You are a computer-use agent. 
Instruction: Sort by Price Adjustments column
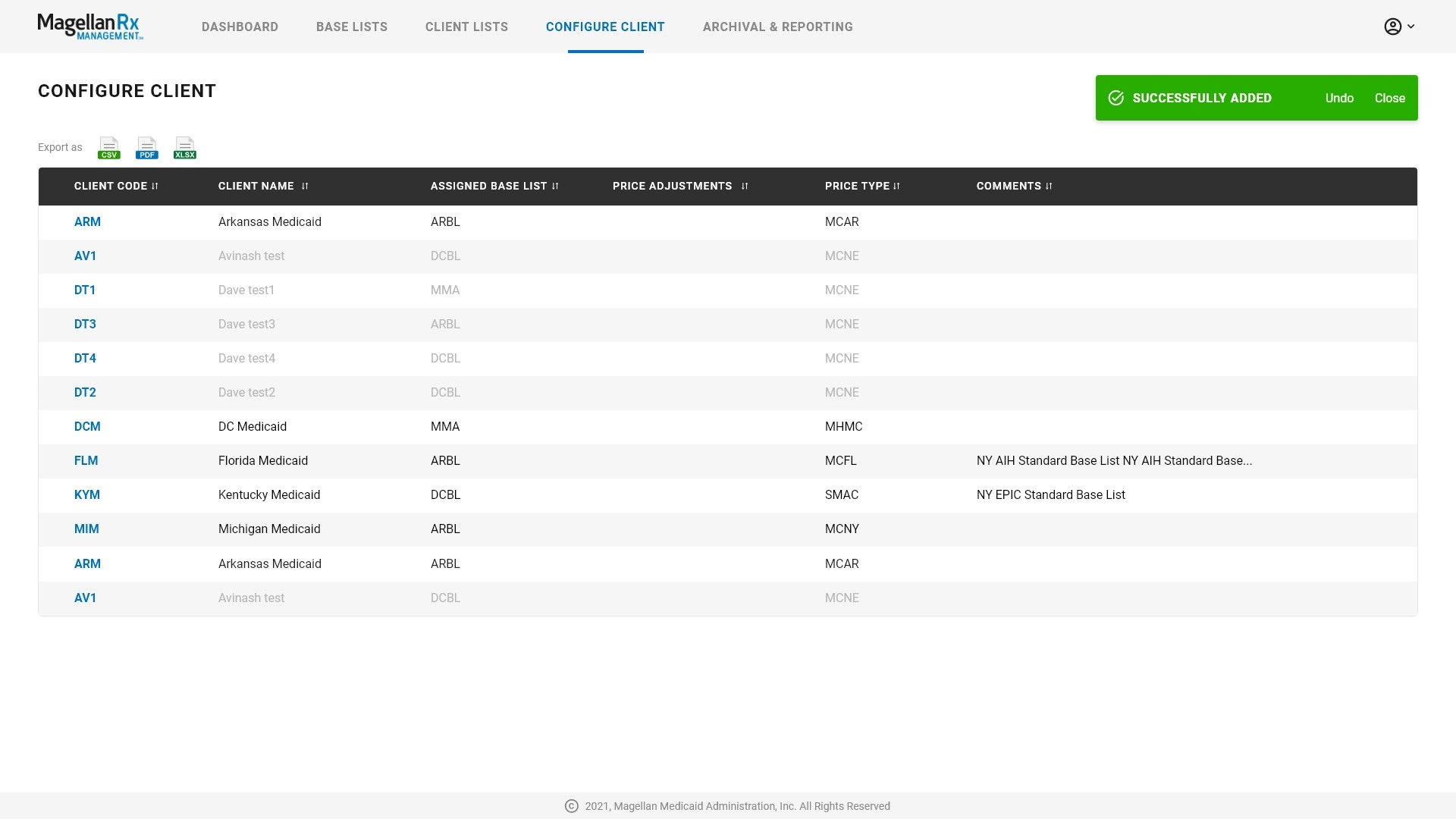tap(745, 187)
